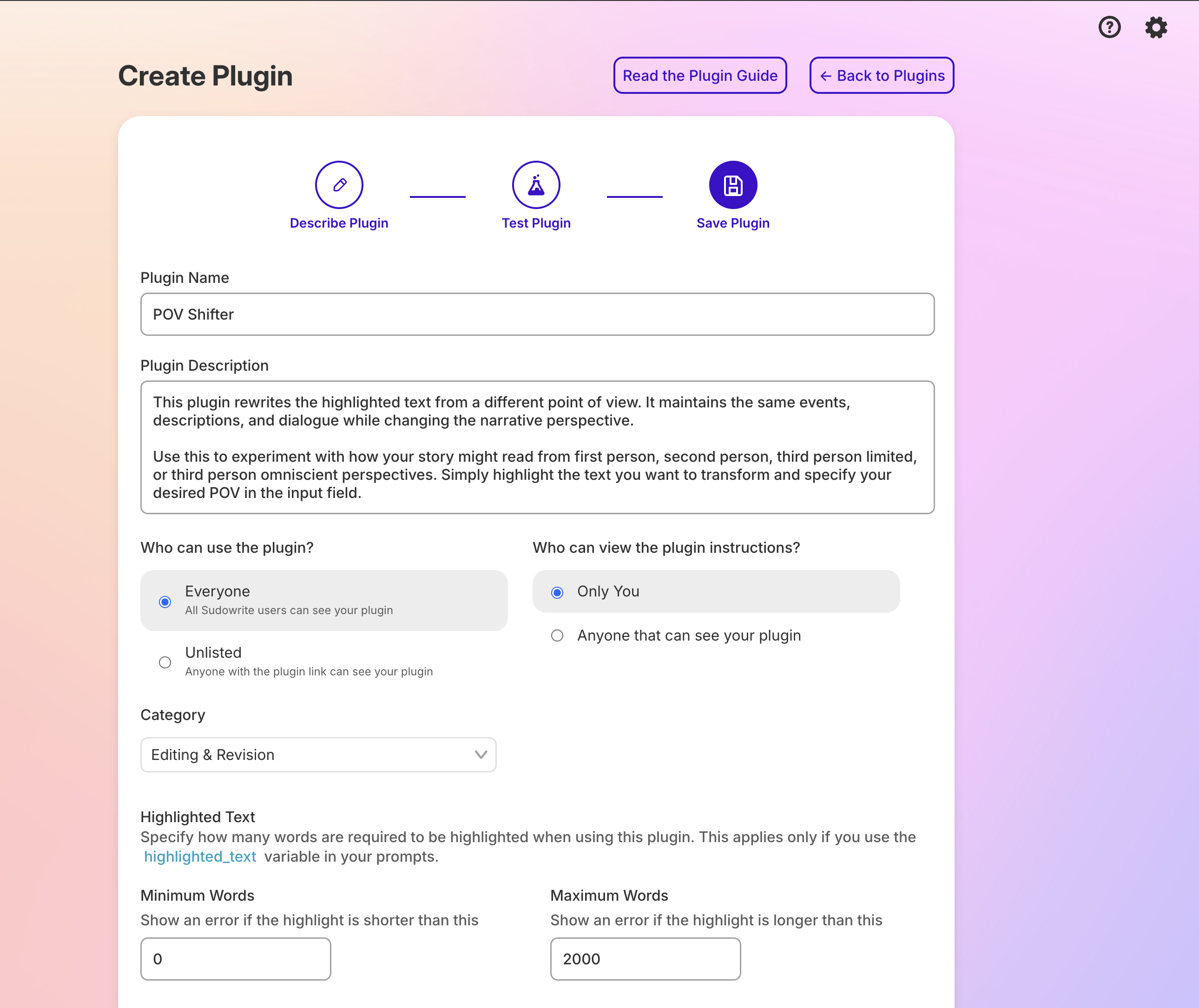1199x1008 pixels.
Task: Open settings via the gear icon
Action: click(1155, 27)
